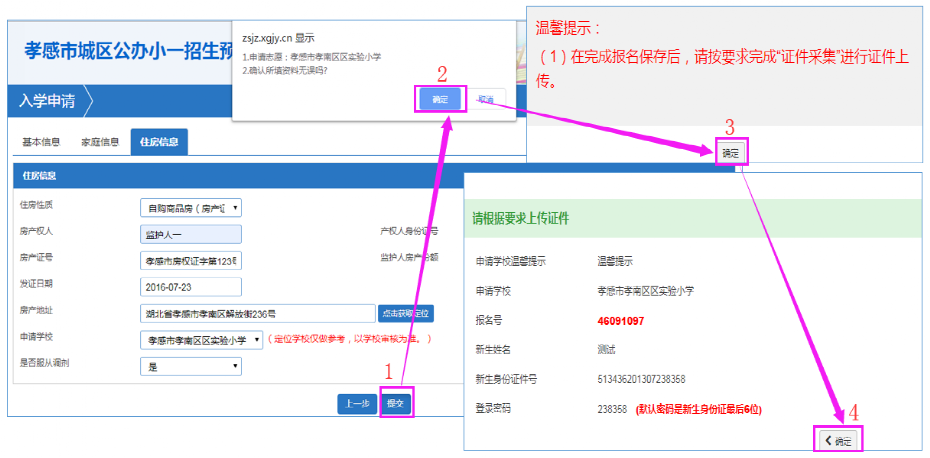The height and width of the screenshot is (458, 930).
Task: Open the 是否服从调剂 dropdown
Action: pos(191,366)
